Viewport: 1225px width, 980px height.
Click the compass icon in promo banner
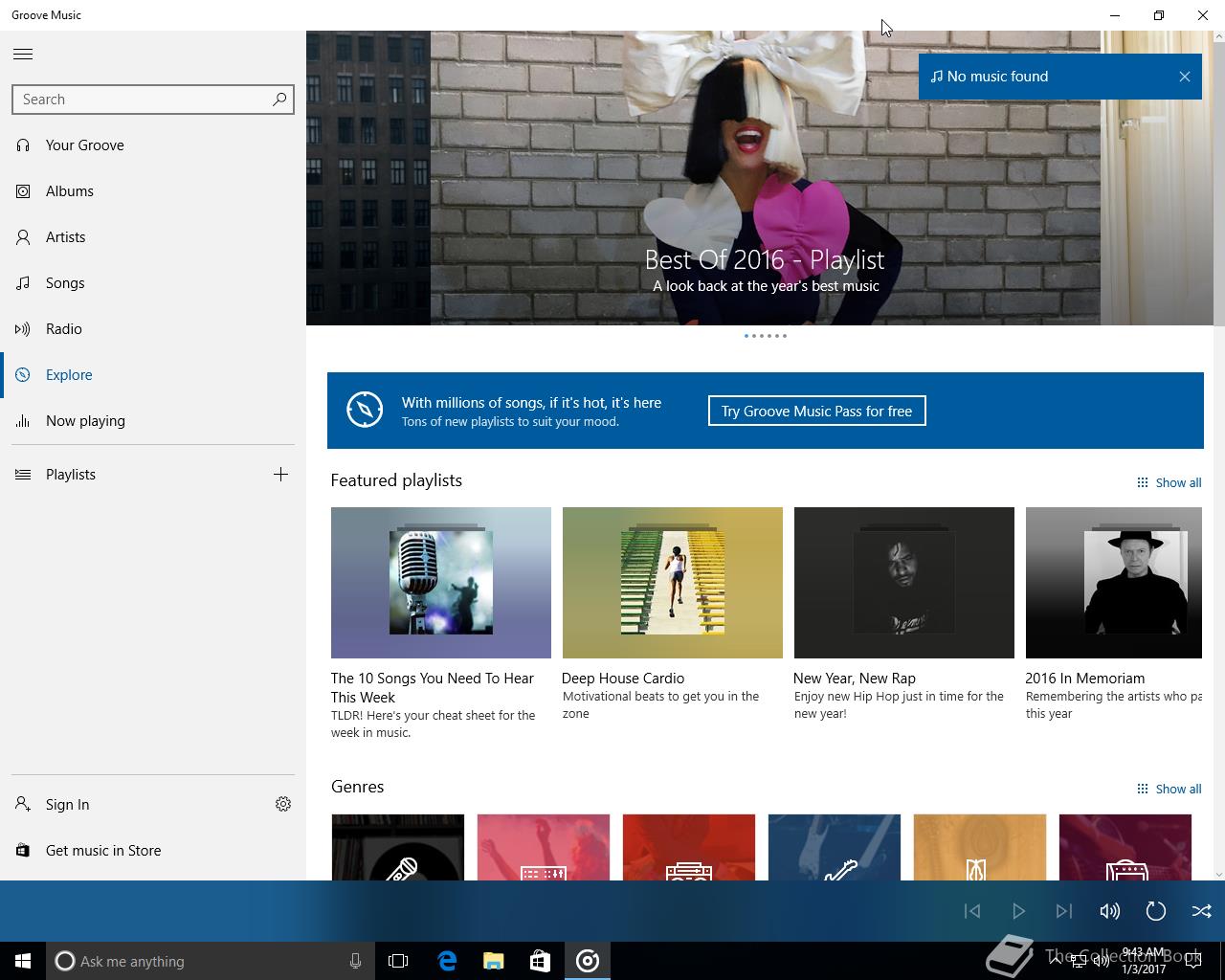tap(365, 410)
